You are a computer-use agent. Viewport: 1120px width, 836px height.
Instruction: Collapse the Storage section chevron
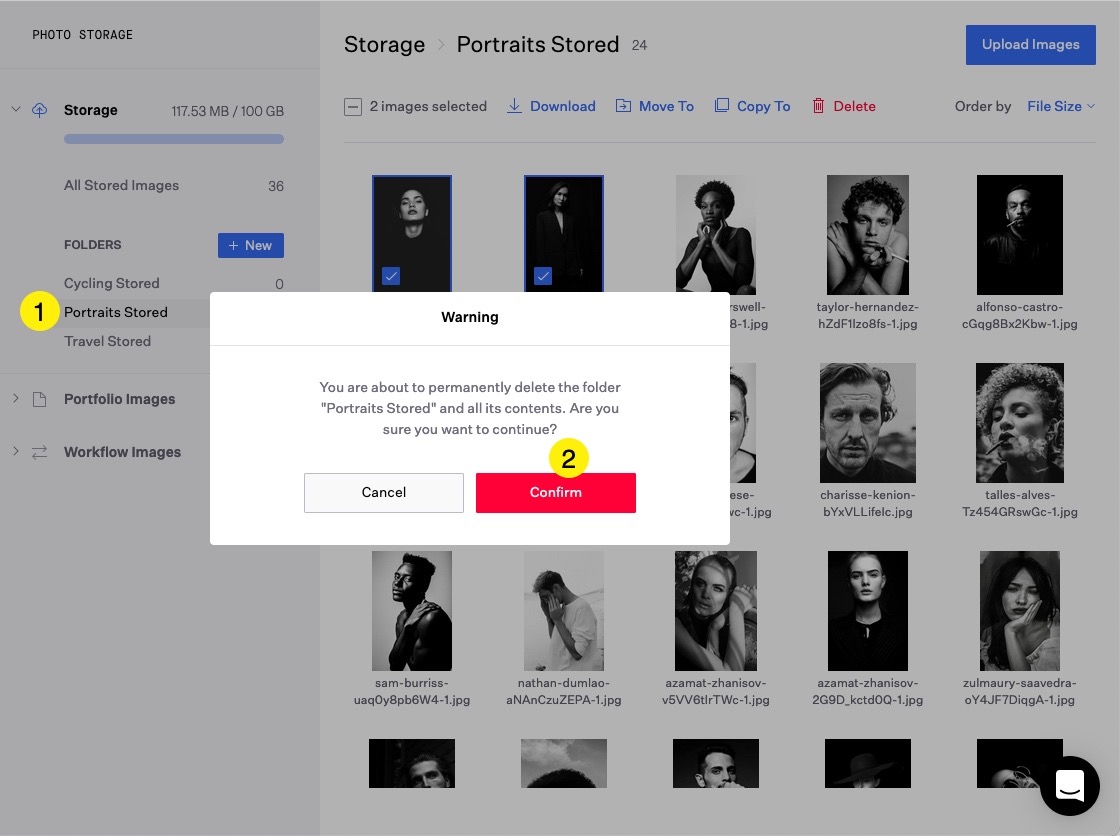(16, 110)
